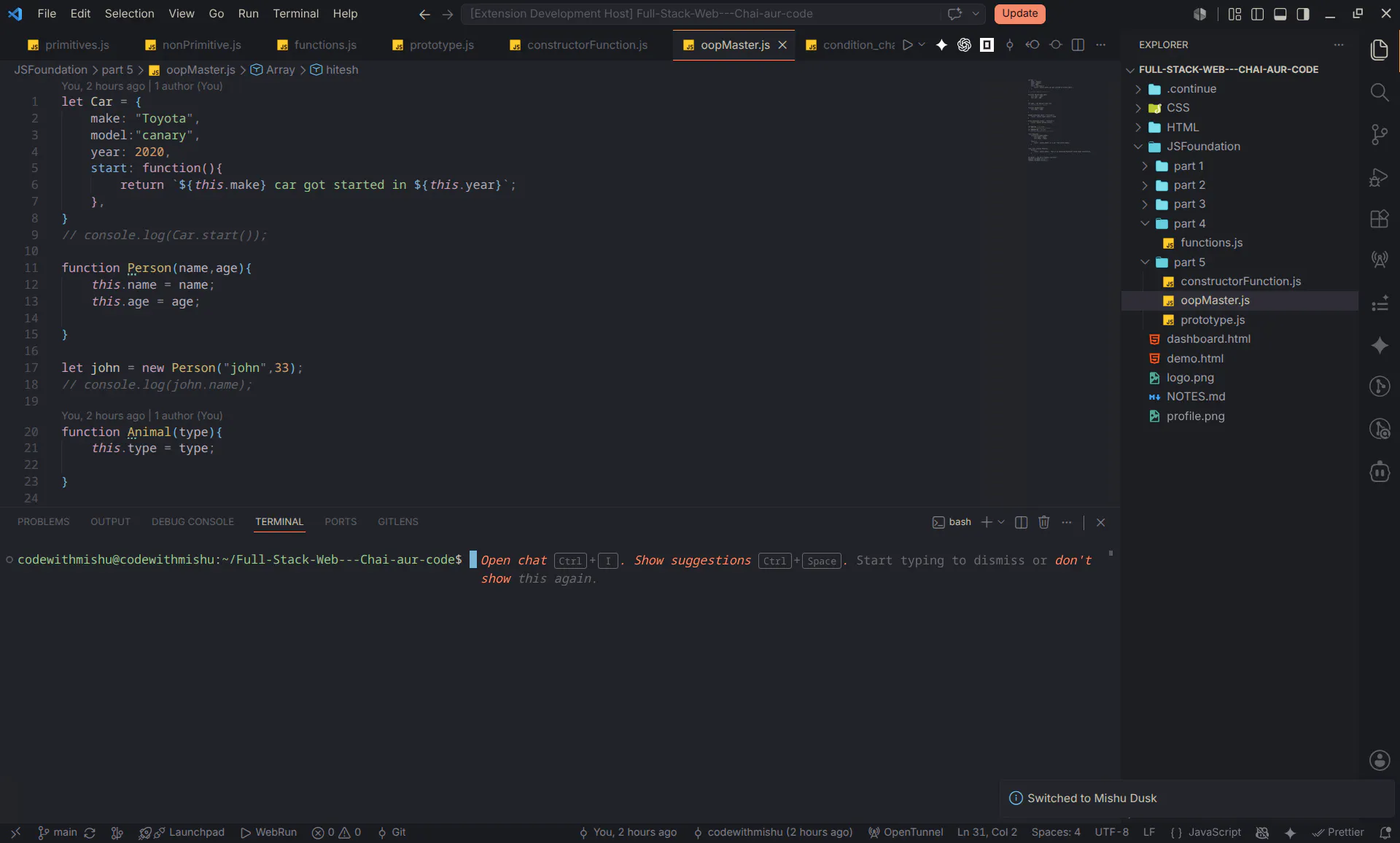1400x843 pixels.
Task: Click the go forward arrow in title bar
Action: coord(448,14)
